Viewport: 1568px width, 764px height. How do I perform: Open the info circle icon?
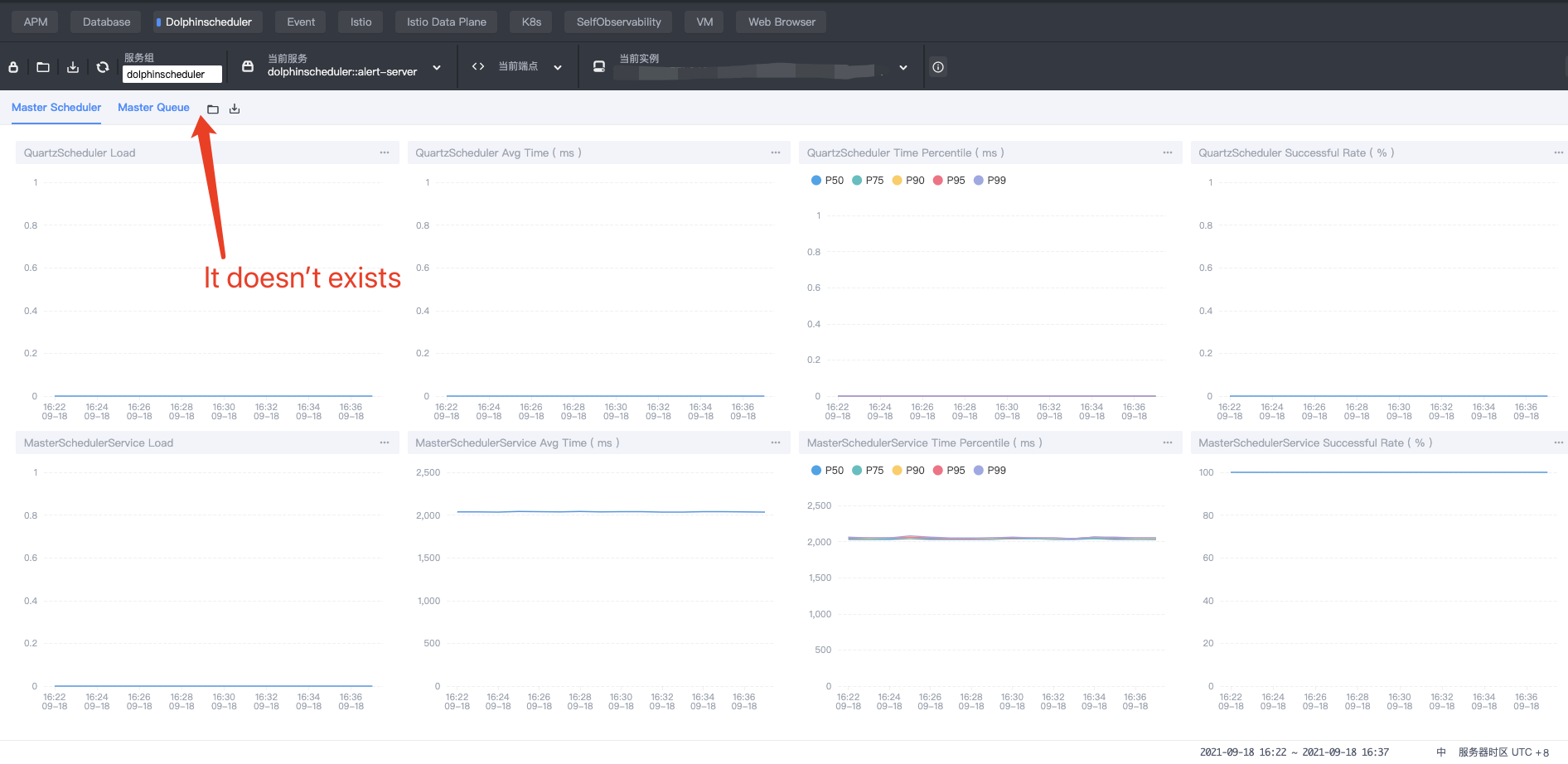point(938,67)
